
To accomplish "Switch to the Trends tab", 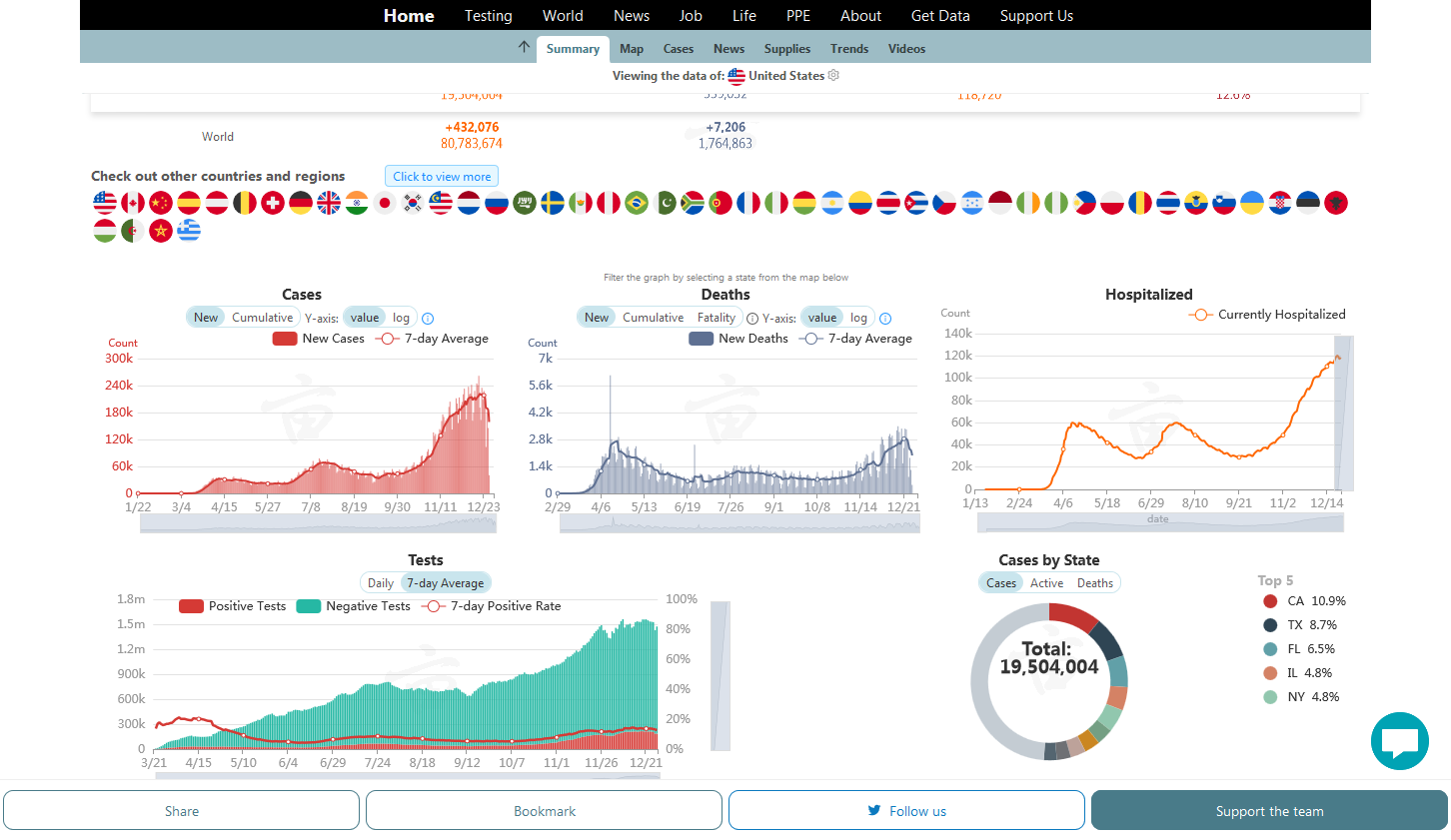I will pyautogui.click(x=849, y=49).
